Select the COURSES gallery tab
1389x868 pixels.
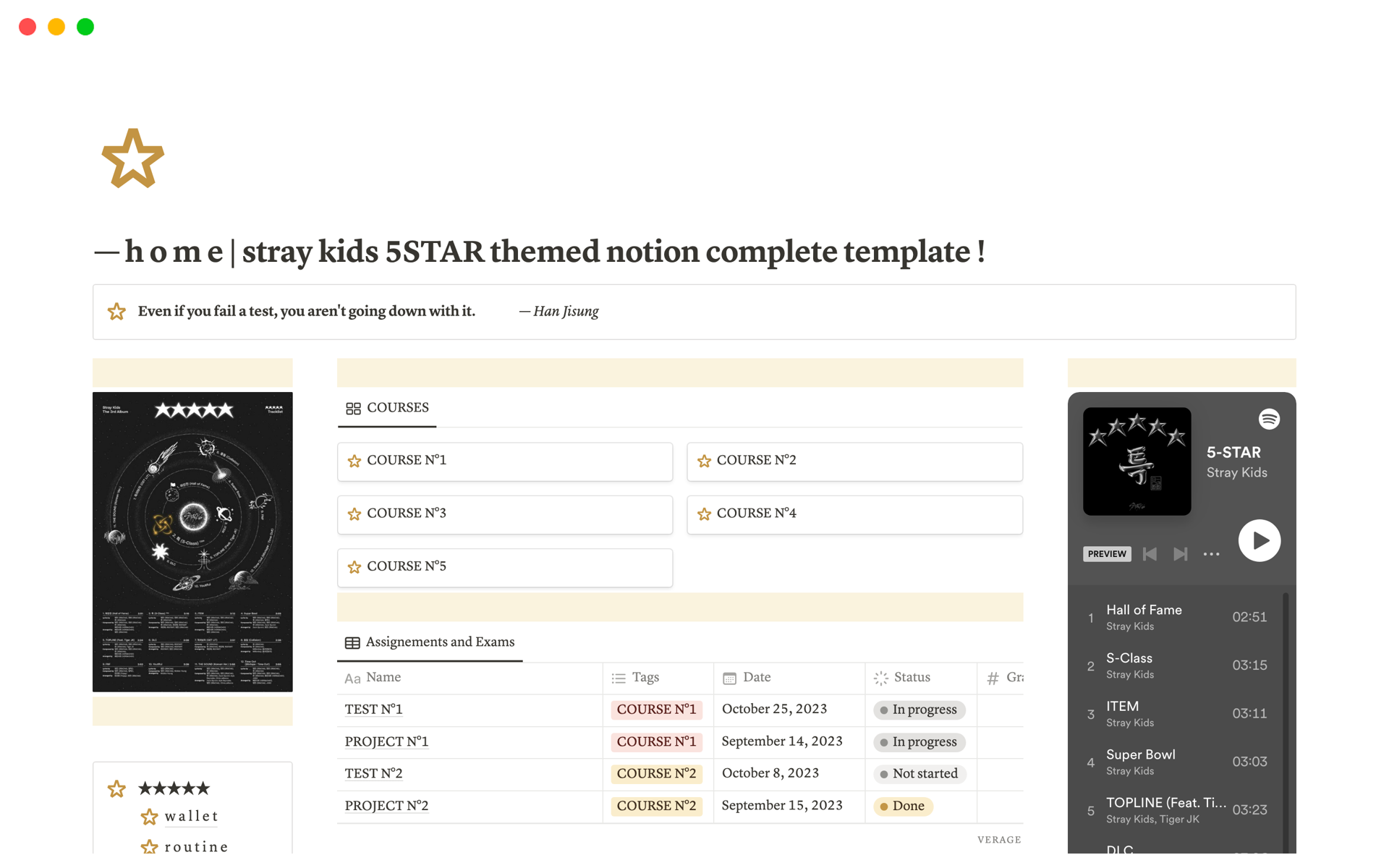[387, 408]
